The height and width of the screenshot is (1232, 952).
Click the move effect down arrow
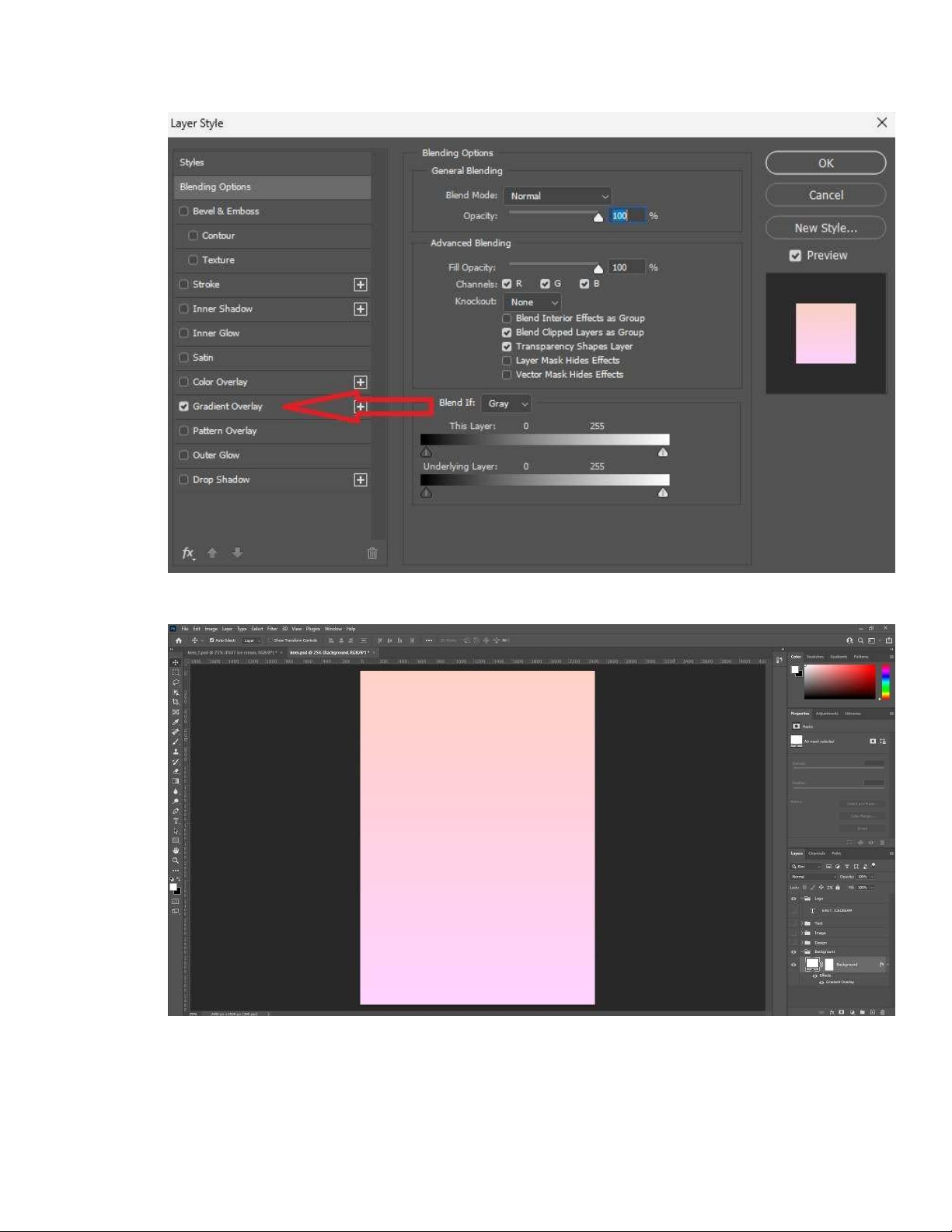pos(237,553)
